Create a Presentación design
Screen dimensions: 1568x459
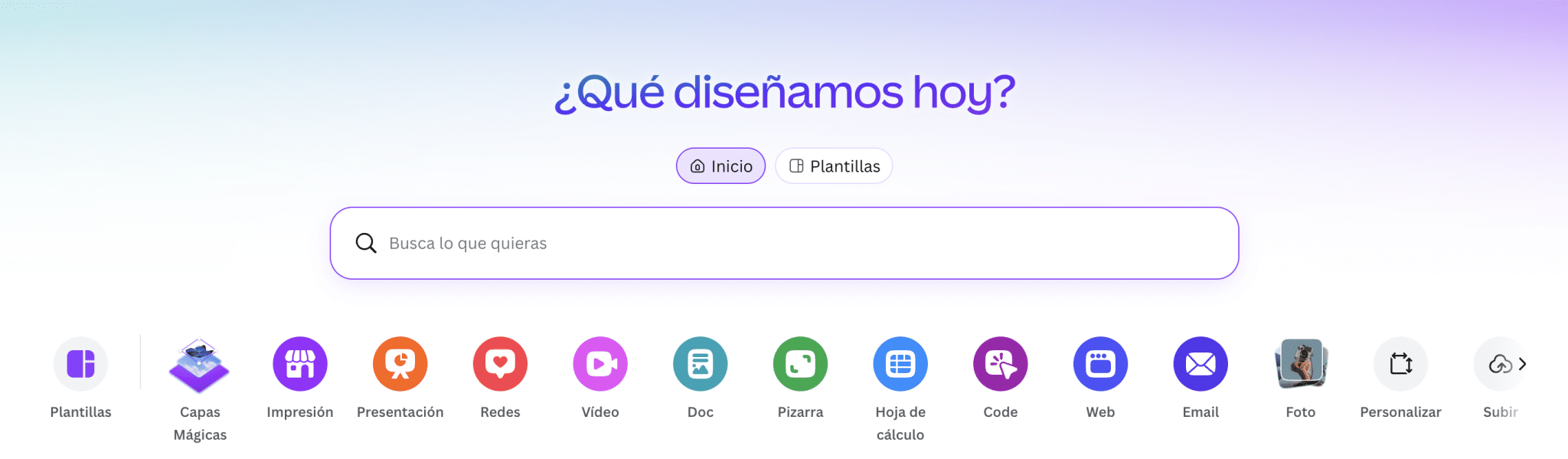(400, 364)
